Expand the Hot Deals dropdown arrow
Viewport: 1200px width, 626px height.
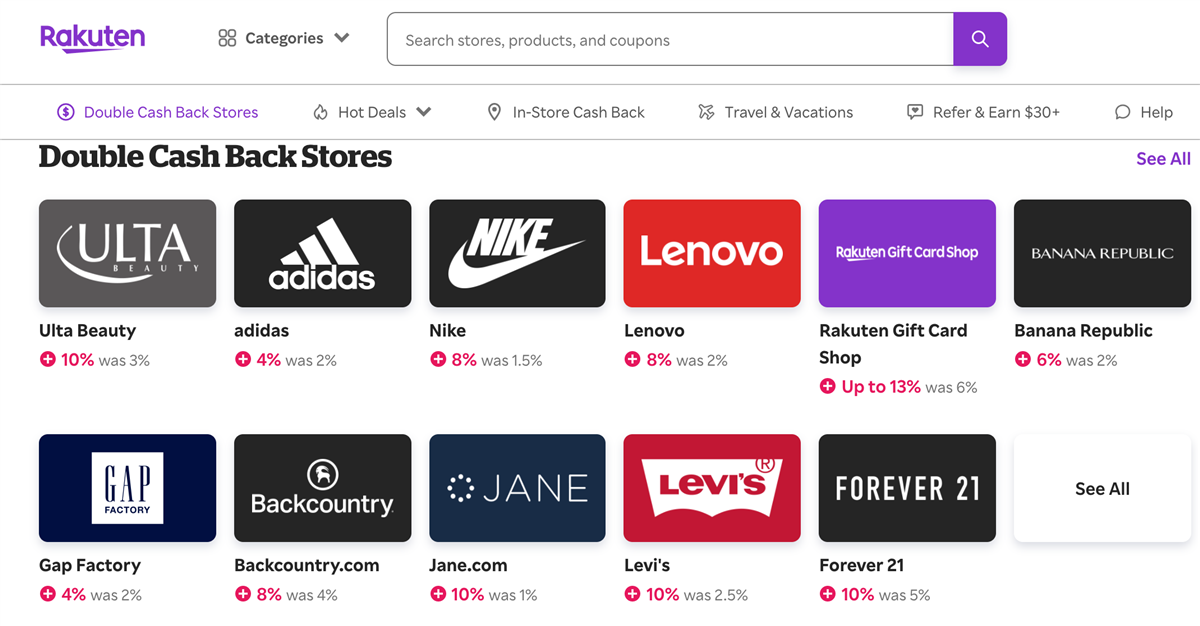tap(424, 112)
